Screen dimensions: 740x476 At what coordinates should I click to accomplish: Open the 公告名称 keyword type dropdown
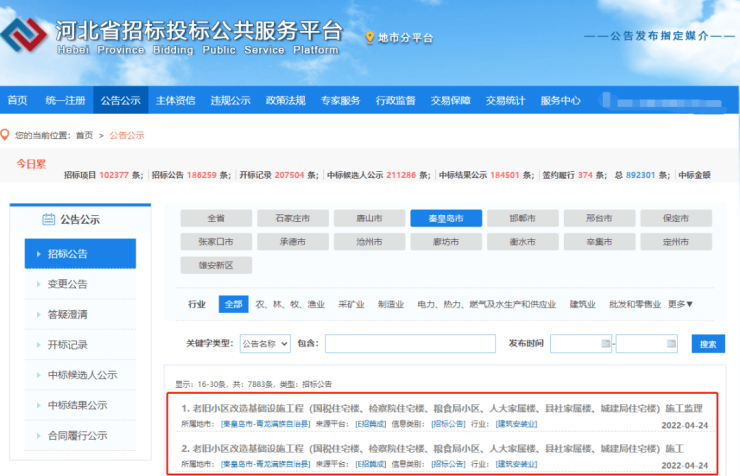265,343
